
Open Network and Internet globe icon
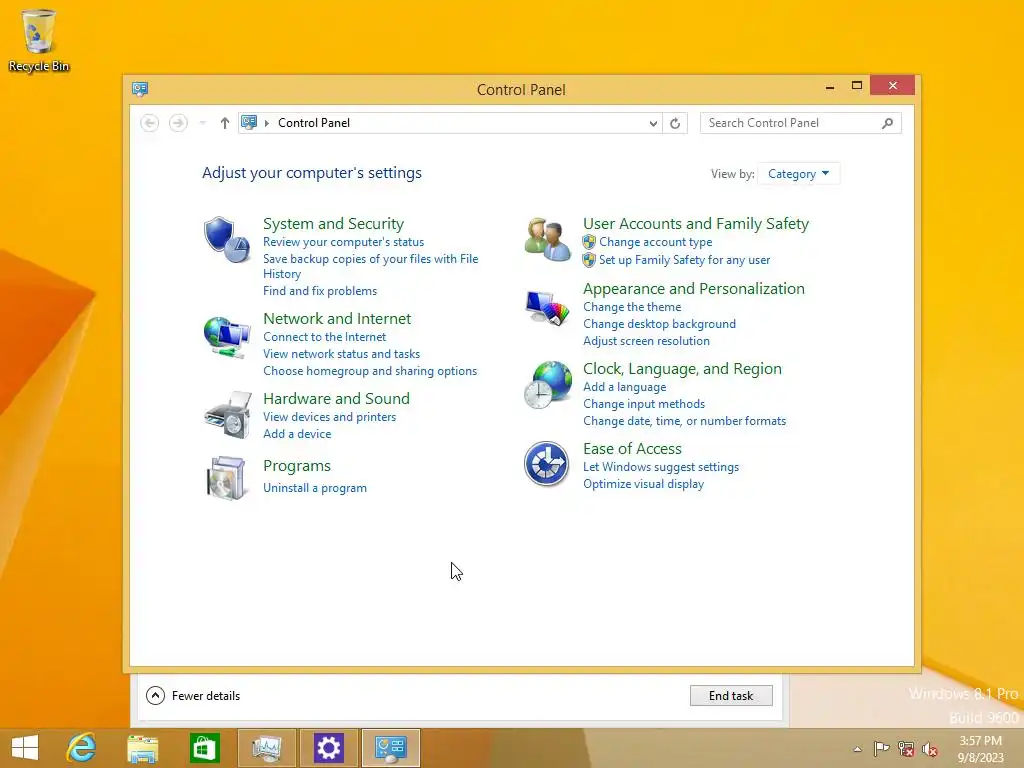tap(227, 337)
